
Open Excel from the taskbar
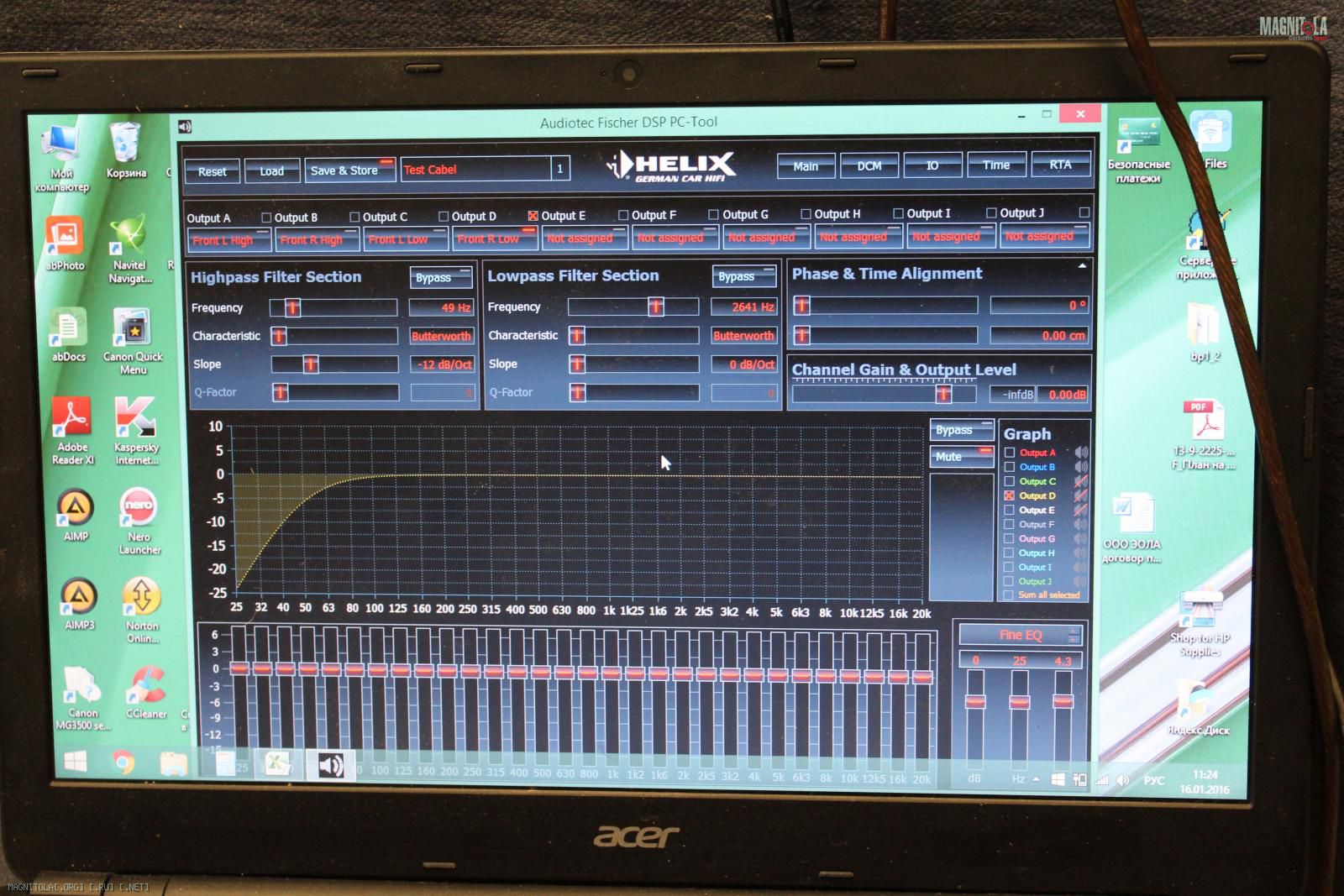(276, 763)
